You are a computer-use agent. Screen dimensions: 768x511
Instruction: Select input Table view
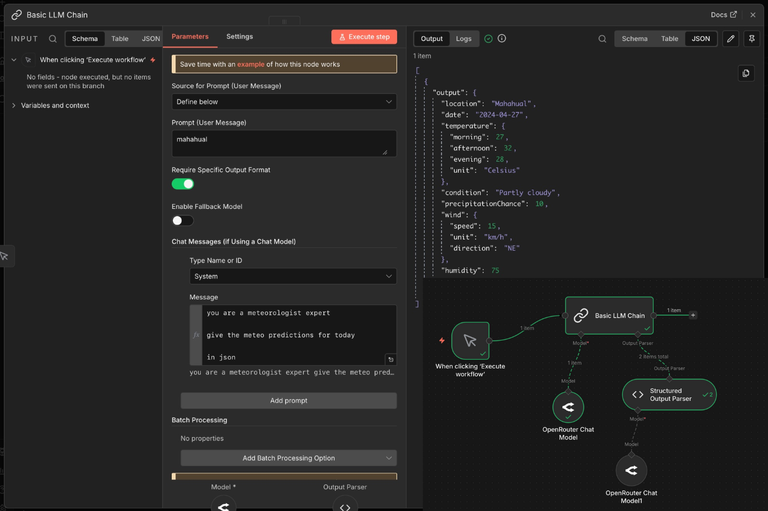[120, 39]
